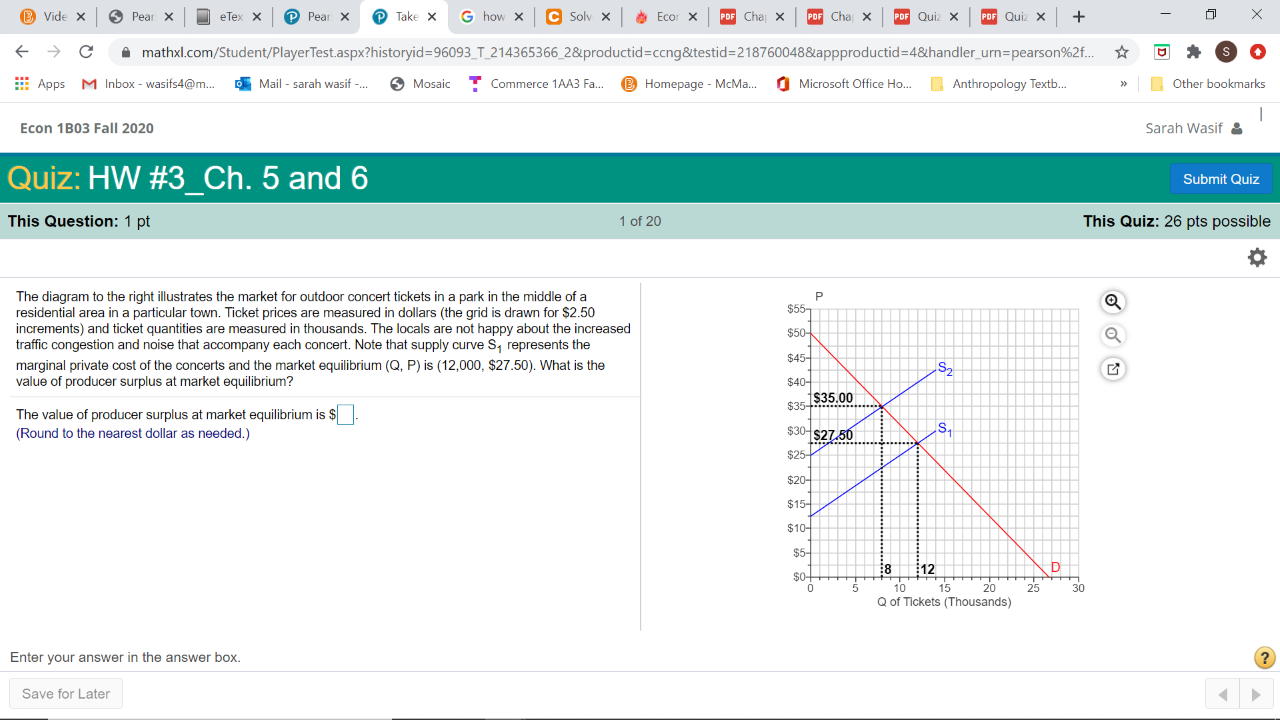The image size is (1280, 720).
Task: Open Anthropology Textb... bookmark folder
Action: (x=998, y=84)
